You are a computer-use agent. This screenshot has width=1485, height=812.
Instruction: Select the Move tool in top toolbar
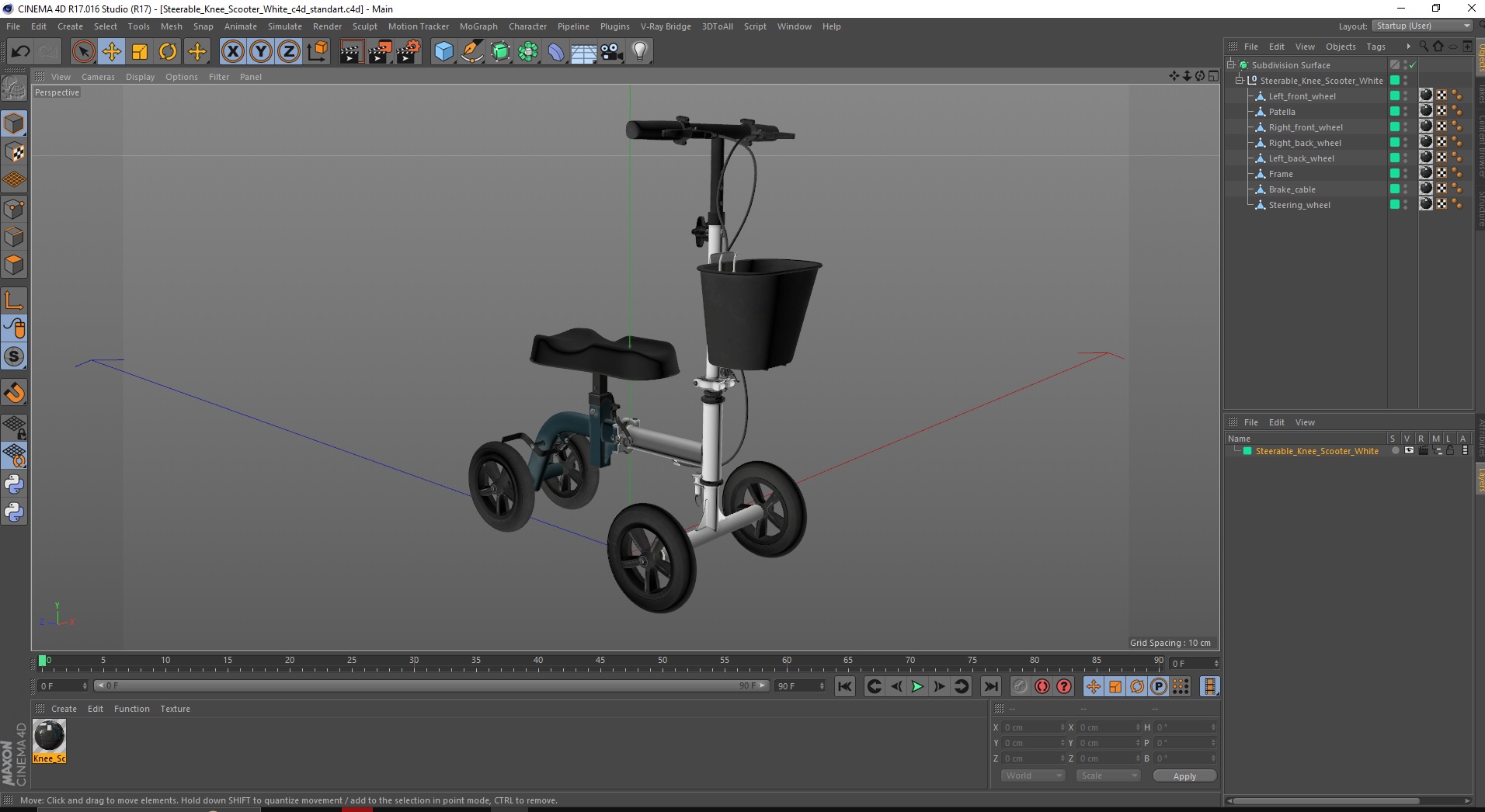point(112,52)
